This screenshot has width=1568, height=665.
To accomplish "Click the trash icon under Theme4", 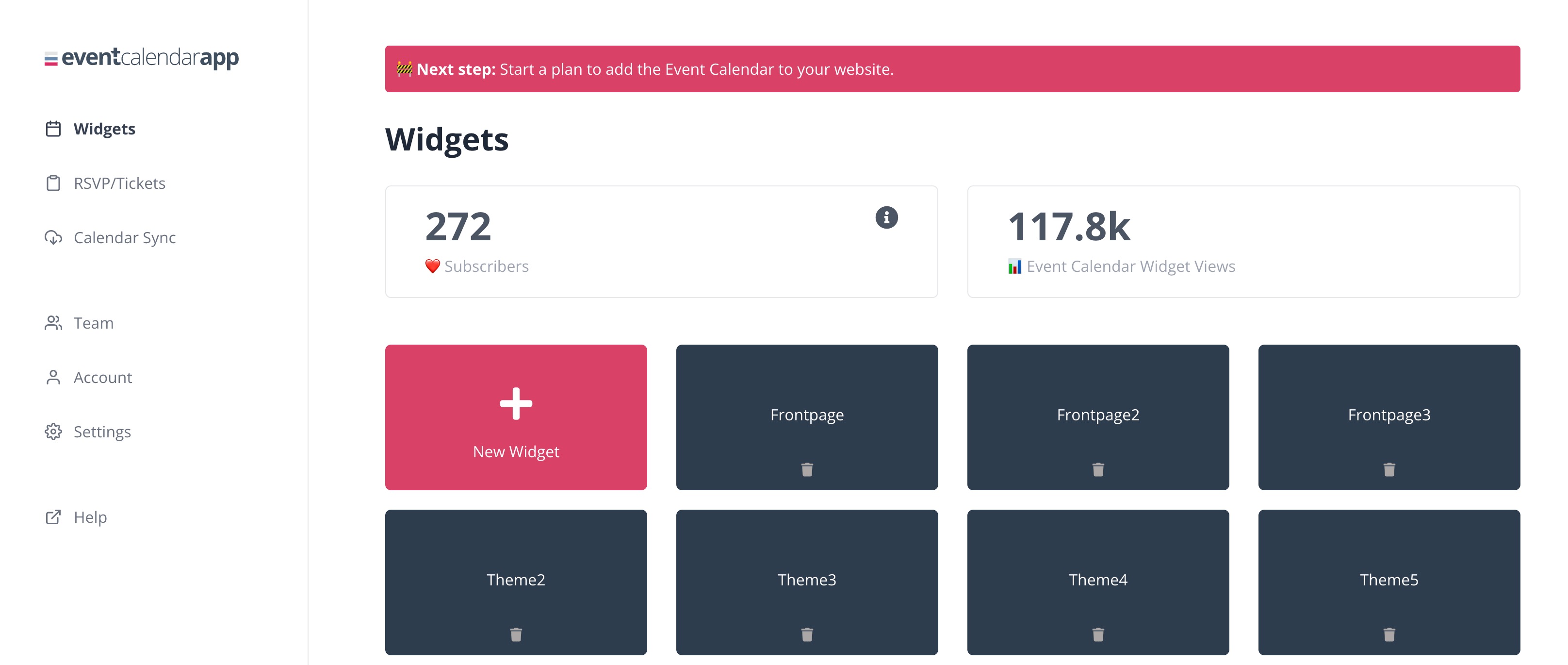I will (x=1098, y=634).
